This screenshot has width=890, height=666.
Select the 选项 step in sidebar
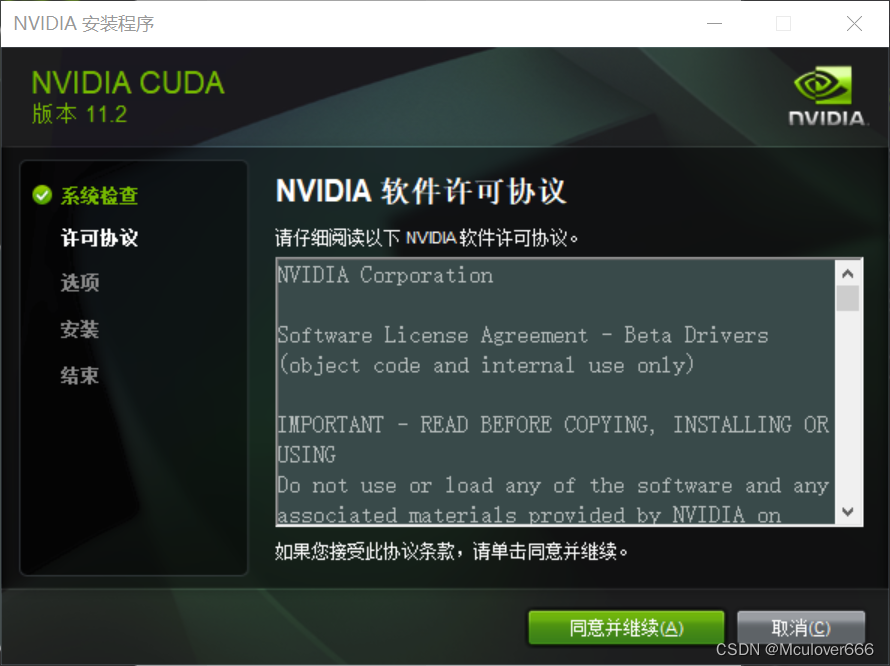(x=80, y=282)
